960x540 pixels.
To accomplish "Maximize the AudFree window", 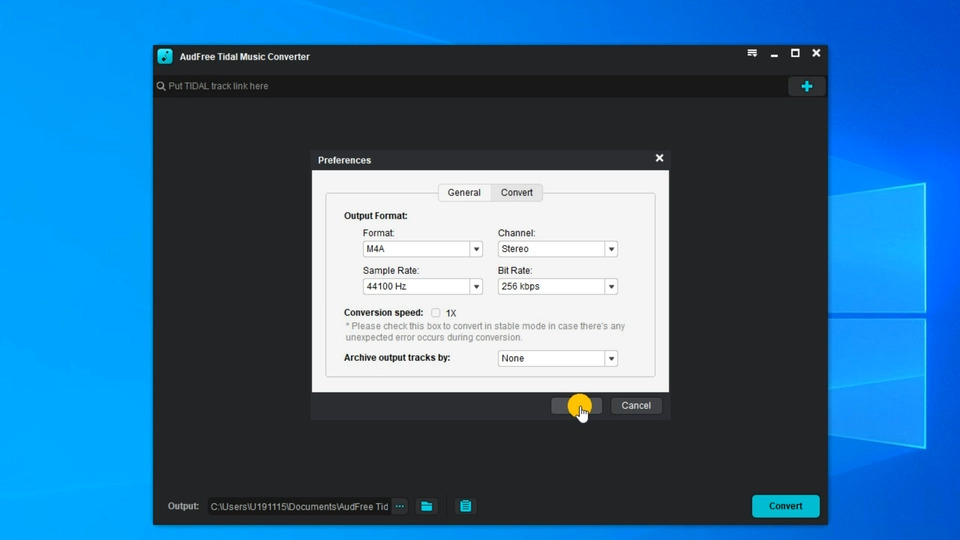I will (795, 54).
